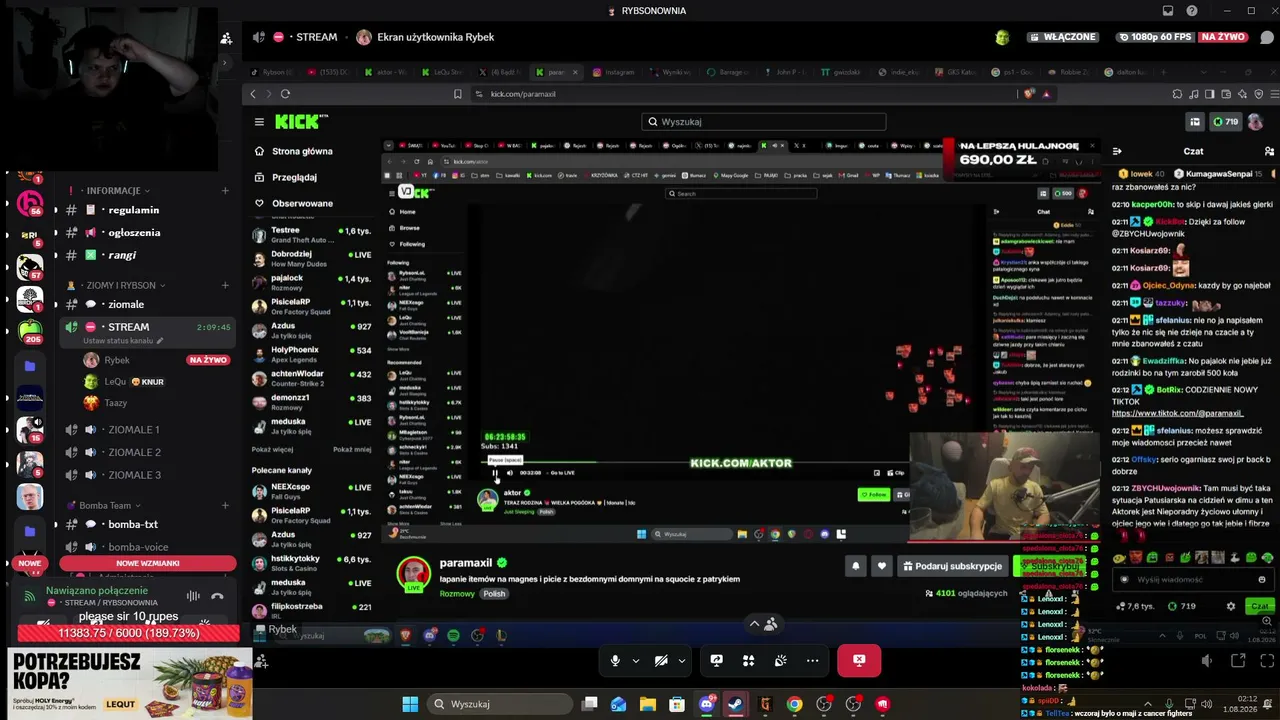Open Steam from the Windows taskbar
This screenshot has width=1280, height=720.
click(x=736, y=704)
